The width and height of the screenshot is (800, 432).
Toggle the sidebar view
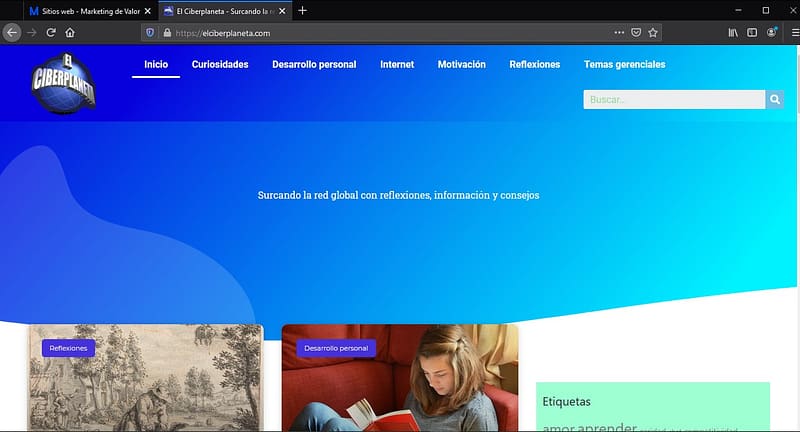[x=753, y=32]
